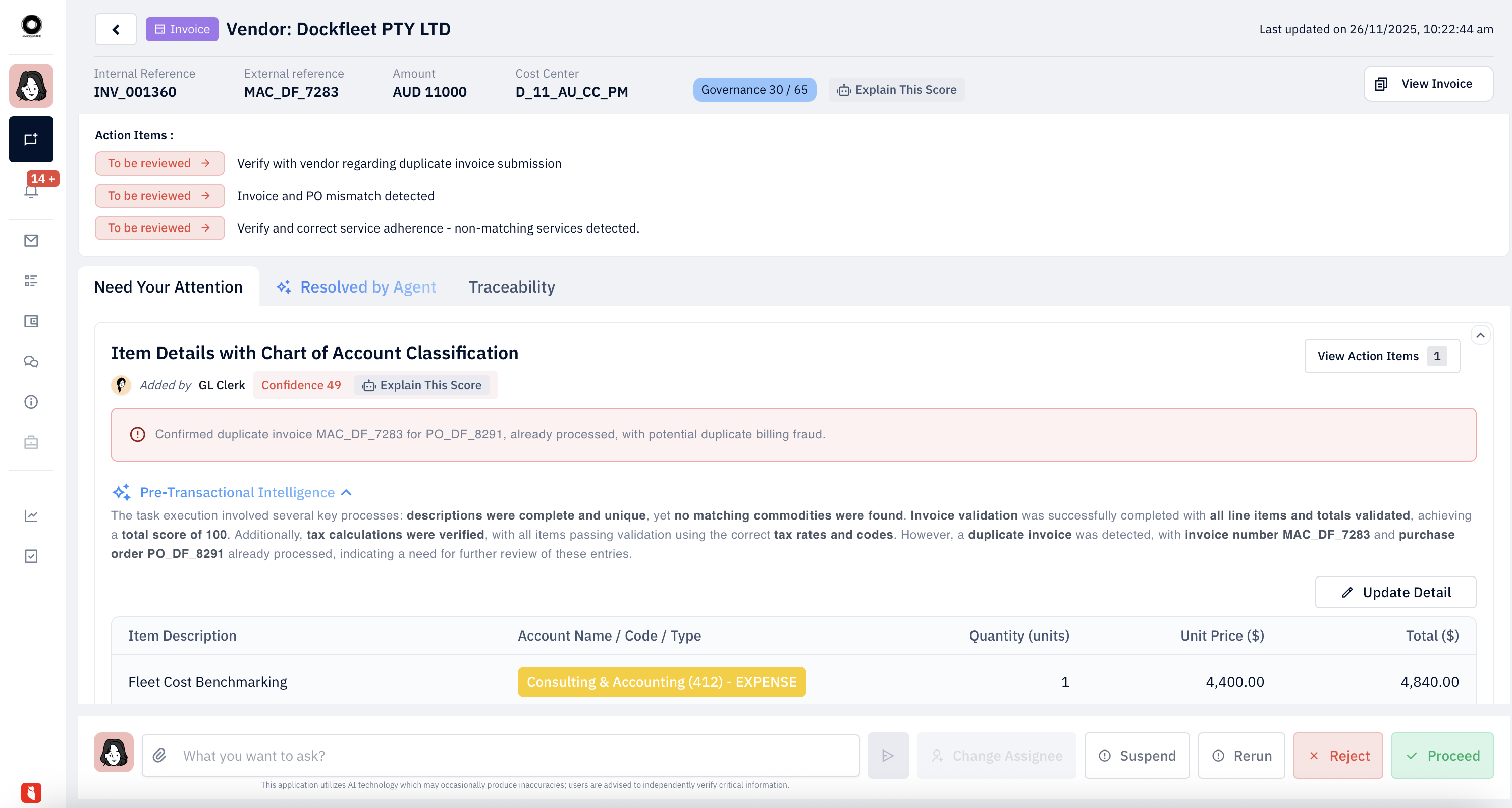This screenshot has width=1512, height=808.
Task: Open the chat bubbles sidebar icon
Action: 31,362
